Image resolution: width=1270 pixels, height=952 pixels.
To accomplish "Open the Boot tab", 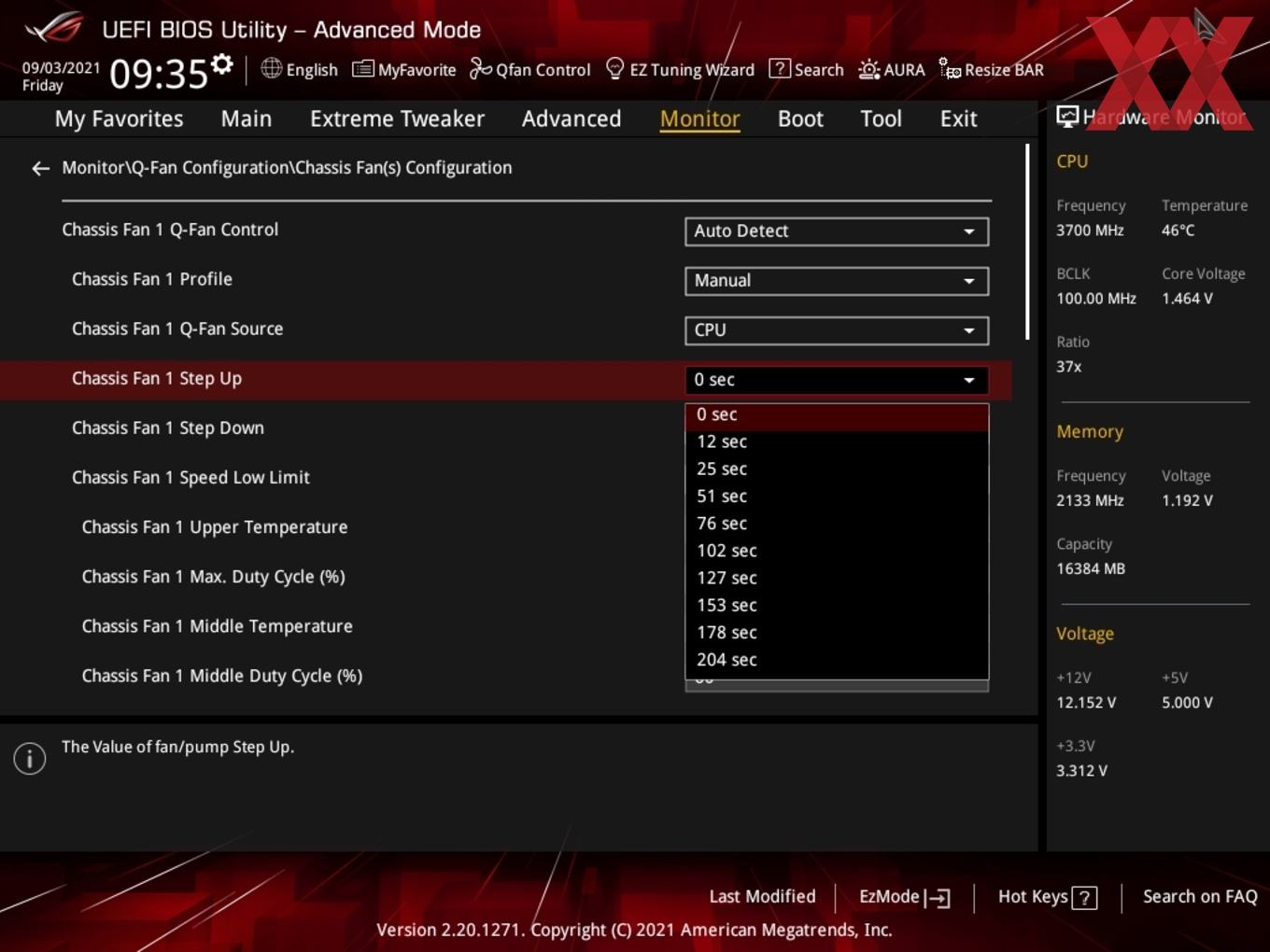I will coord(800,119).
